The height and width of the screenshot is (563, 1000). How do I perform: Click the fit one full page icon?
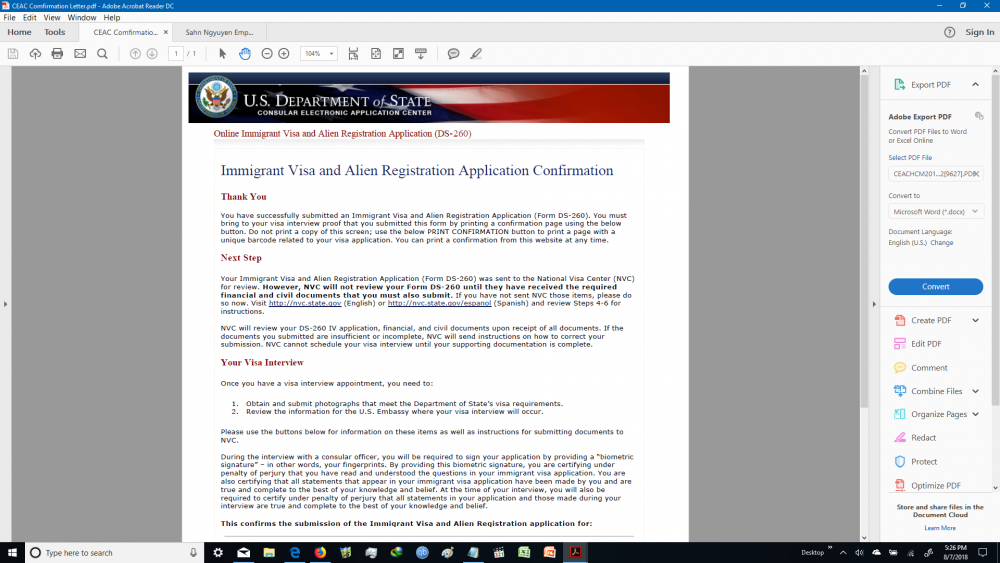tap(376, 54)
